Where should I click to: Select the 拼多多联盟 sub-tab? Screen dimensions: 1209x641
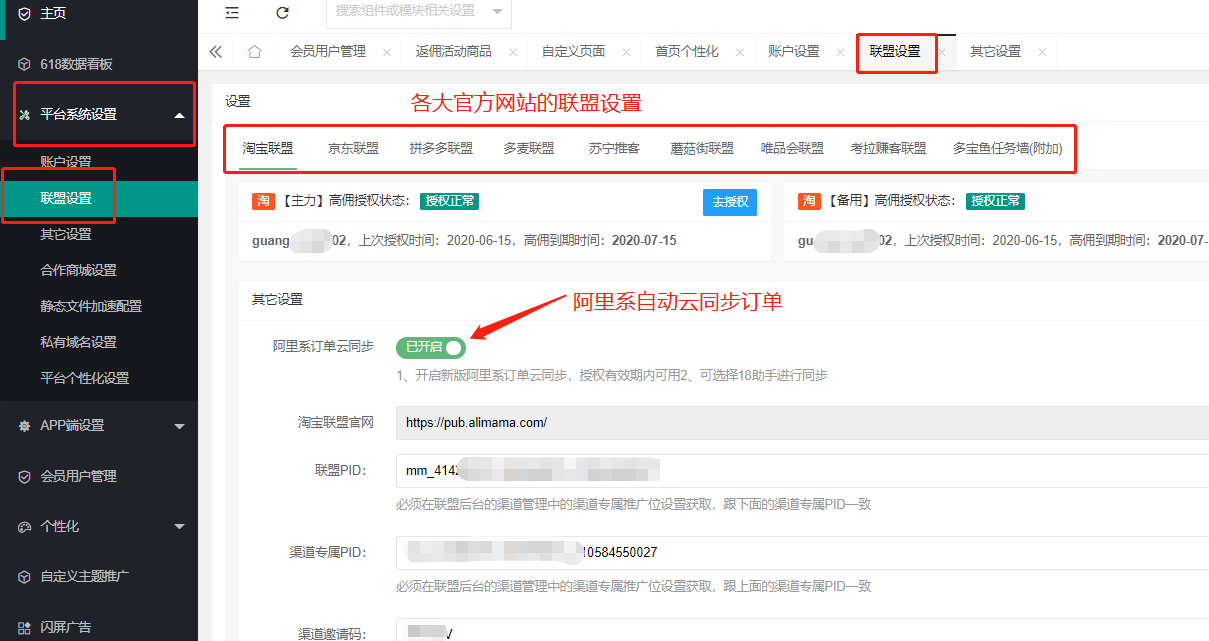pos(441,149)
